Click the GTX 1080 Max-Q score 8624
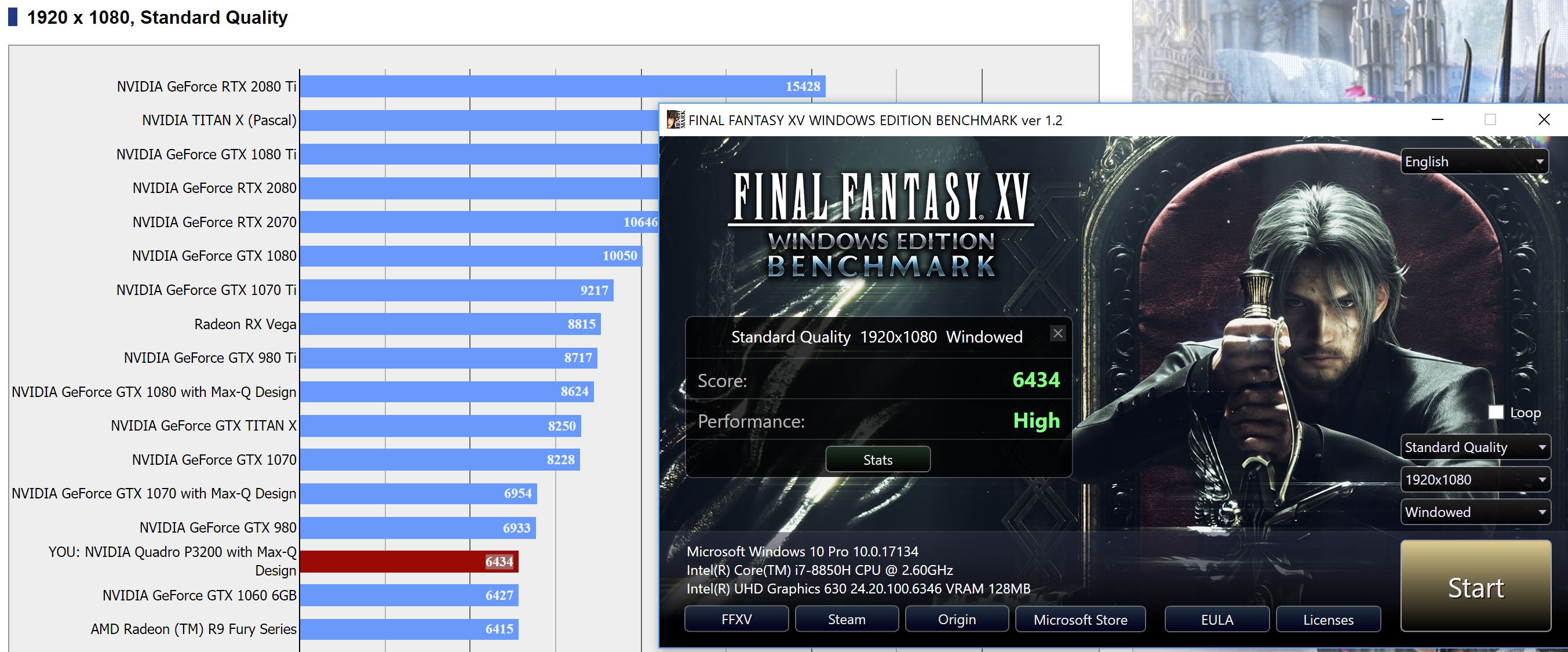The width and height of the screenshot is (1568, 652). point(575,391)
